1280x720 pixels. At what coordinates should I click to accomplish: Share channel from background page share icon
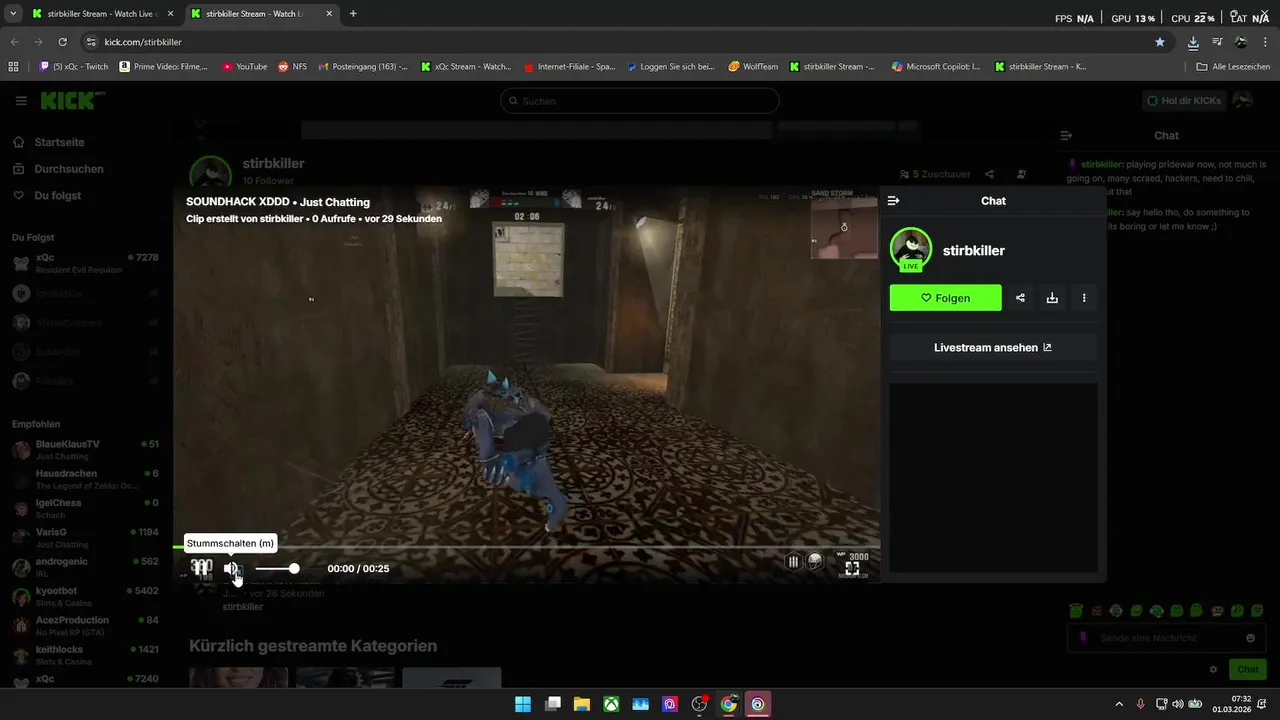[989, 174]
